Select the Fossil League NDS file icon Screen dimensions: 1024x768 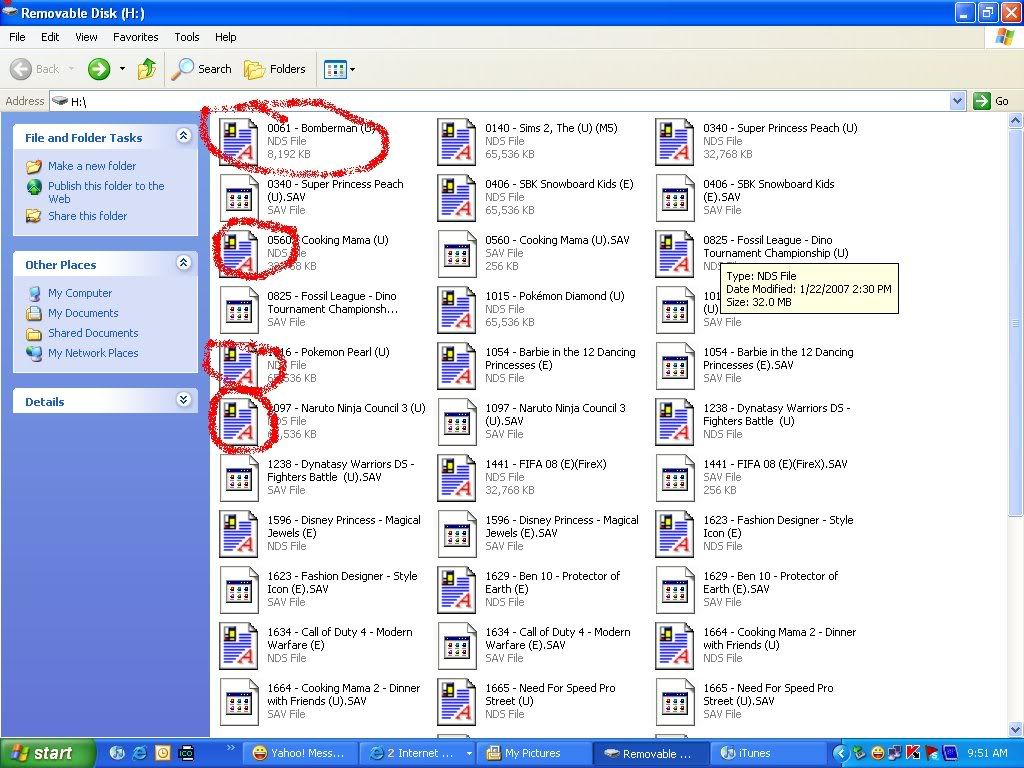[674, 253]
